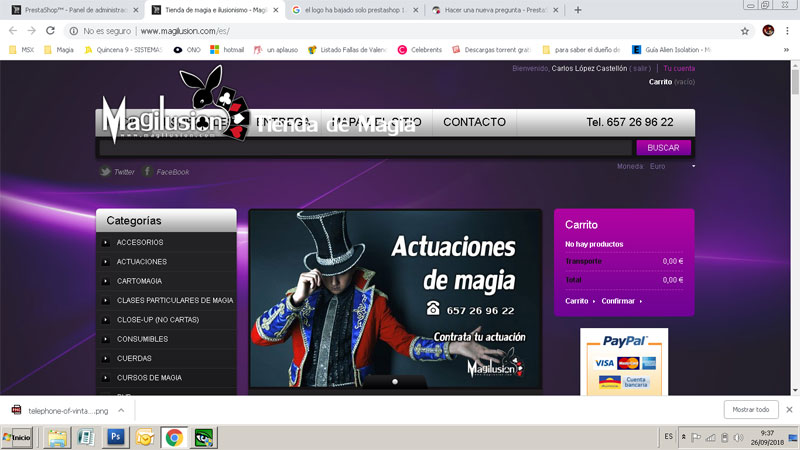
Task: Click Confirmar in the cart box
Action: point(618,301)
